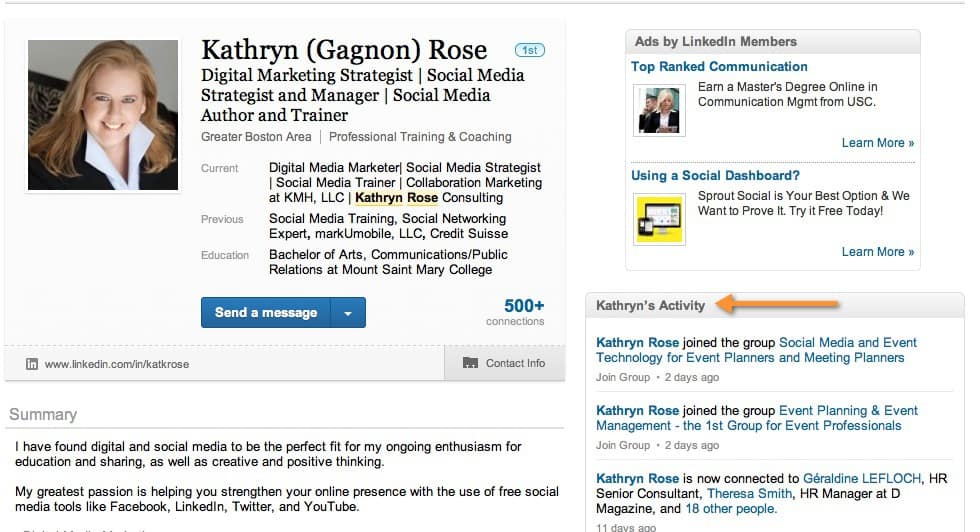This screenshot has width=980, height=532.
Task: Click the LinkedIn icon beside profile URL
Action: (x=32, y=364)
